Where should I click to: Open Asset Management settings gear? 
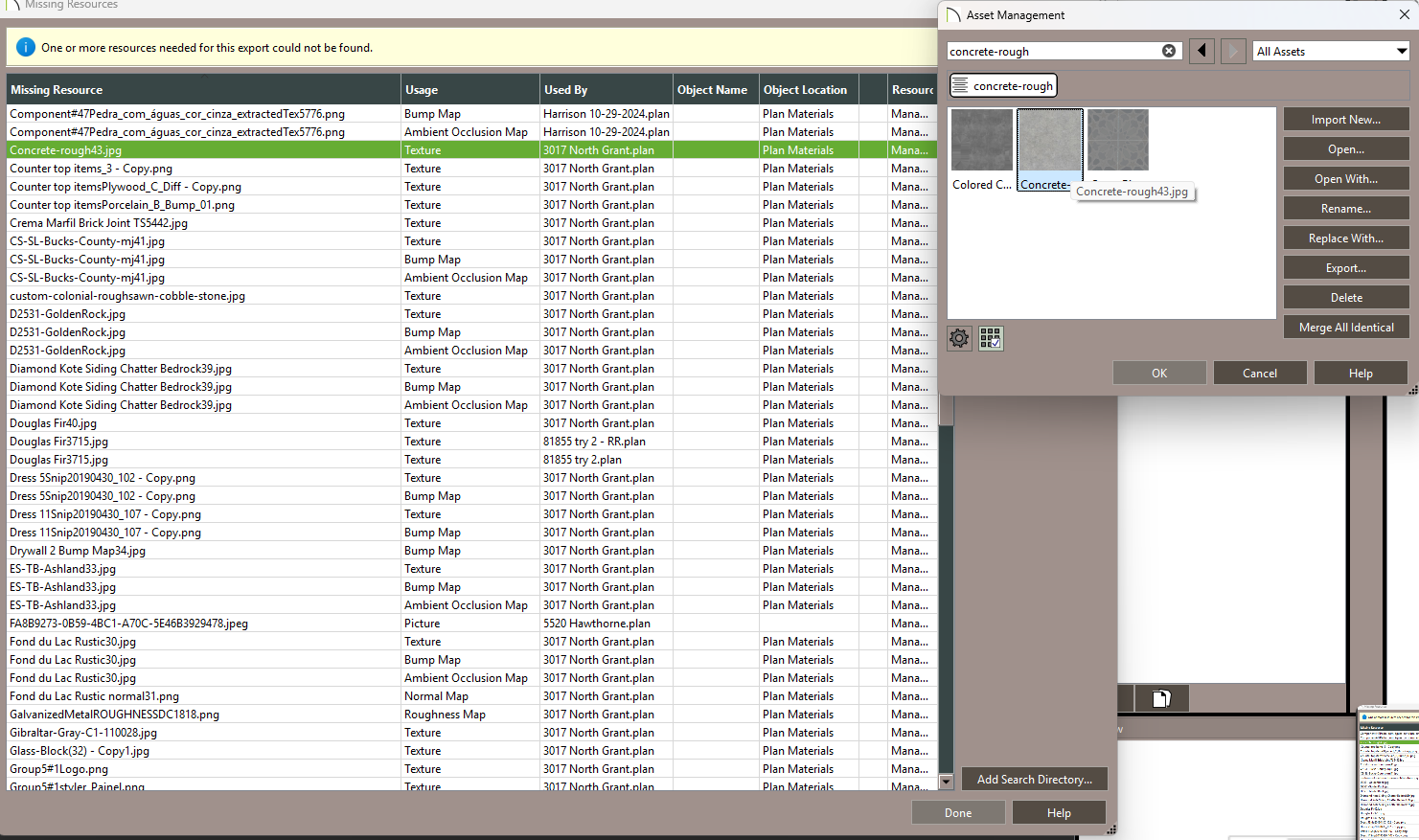point(959,338)
